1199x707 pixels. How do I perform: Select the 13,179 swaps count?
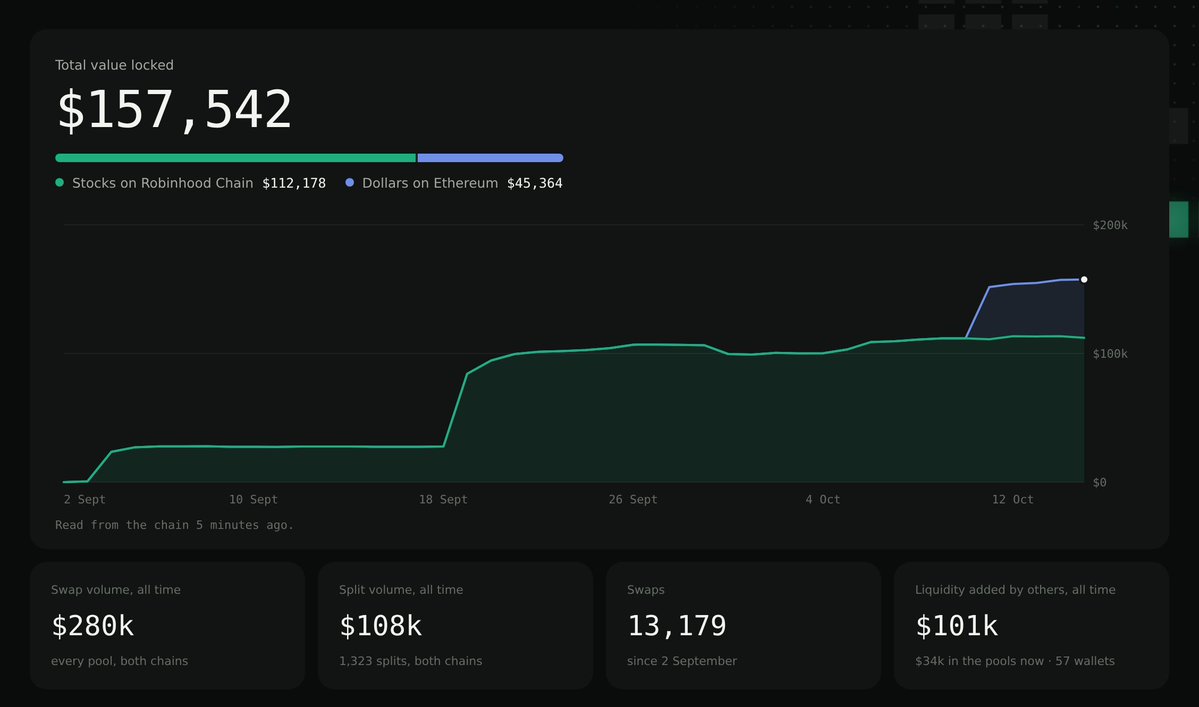click(677, 626)
